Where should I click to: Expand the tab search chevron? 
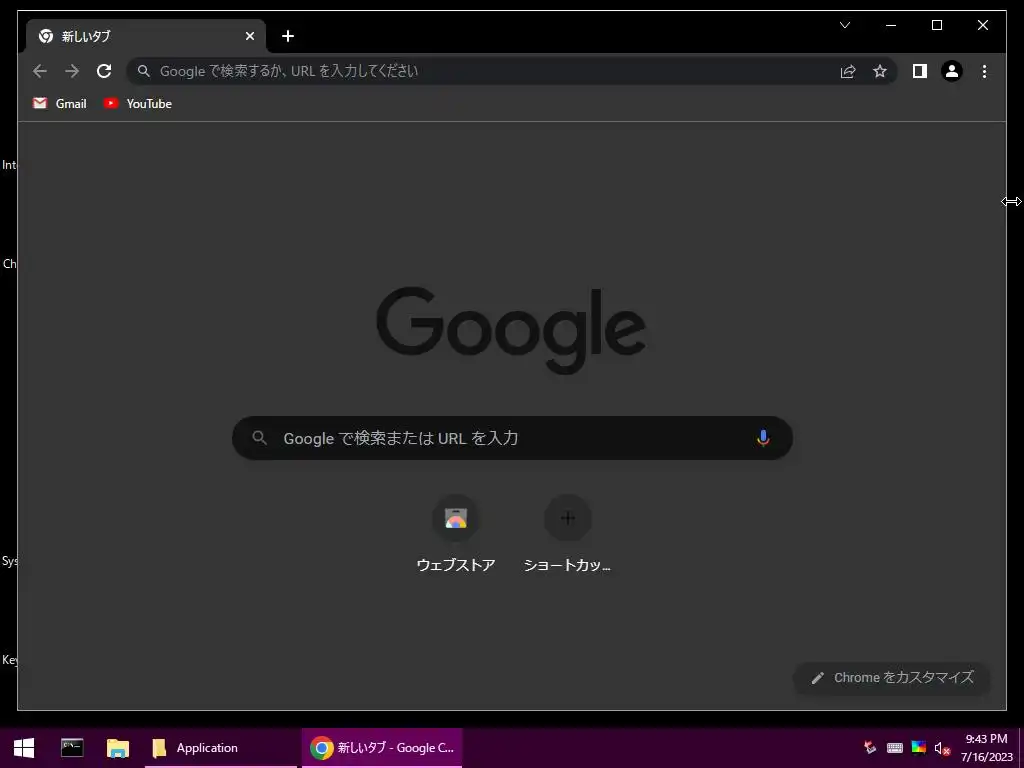pyautogui.click(x=844, y=25)
